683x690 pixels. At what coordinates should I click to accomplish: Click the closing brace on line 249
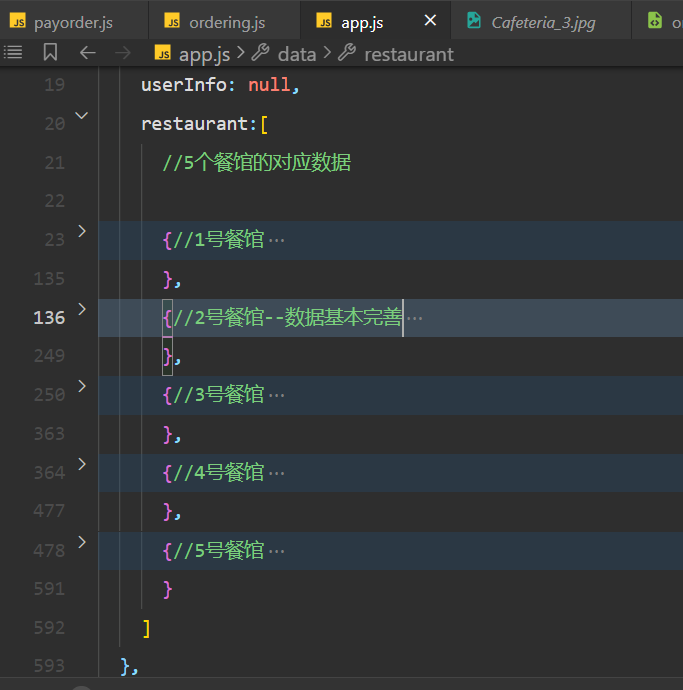point(168,356)
